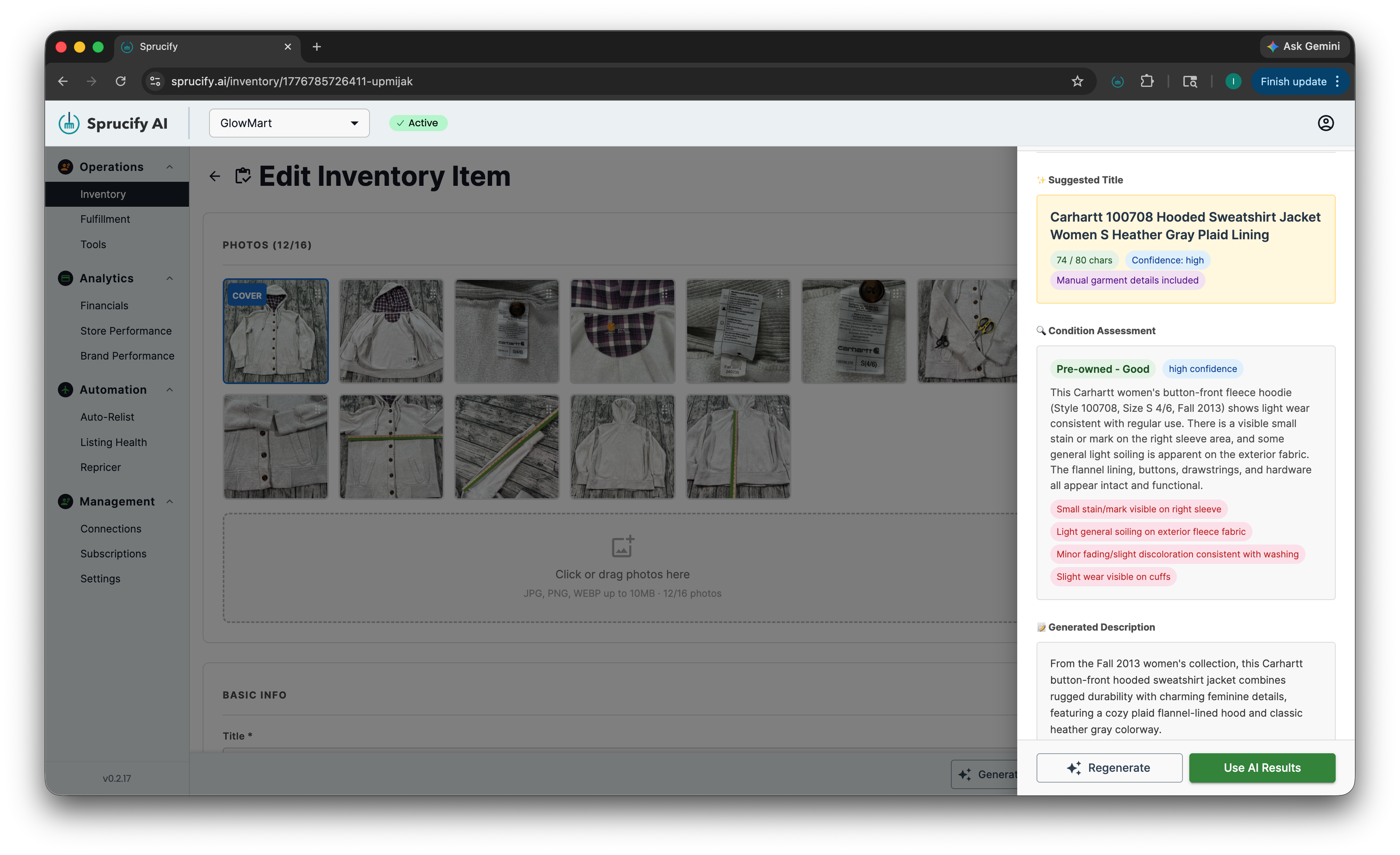
Task: Collapse the Operations sidebar section
Action: coord(169,166)
